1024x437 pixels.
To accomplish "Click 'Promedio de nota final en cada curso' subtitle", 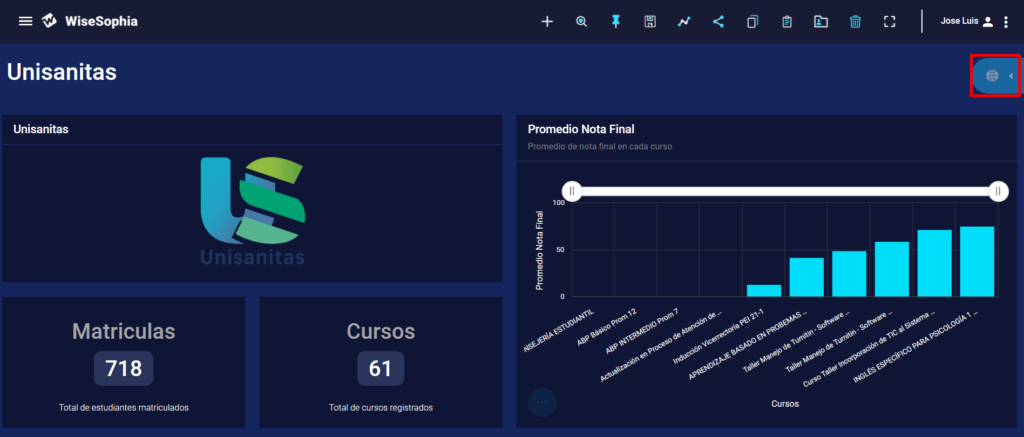I will 600,146.
